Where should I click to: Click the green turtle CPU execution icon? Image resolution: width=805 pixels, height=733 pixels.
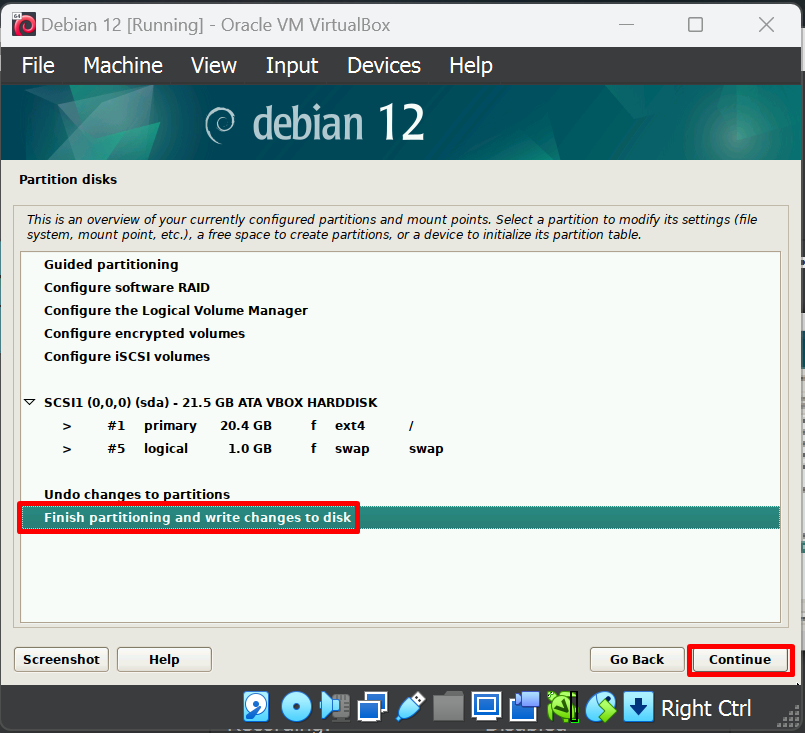(562, 707)
